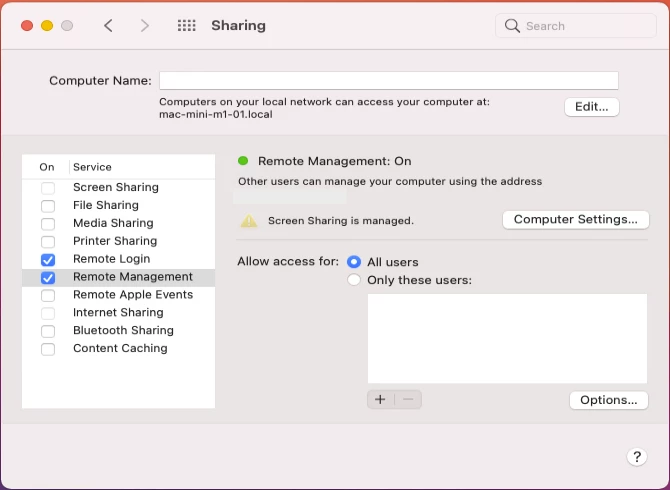Click the 'Screen Sharing is managed.' text
Viewport: 670px width, 490px height.
(x=341, y=221)
